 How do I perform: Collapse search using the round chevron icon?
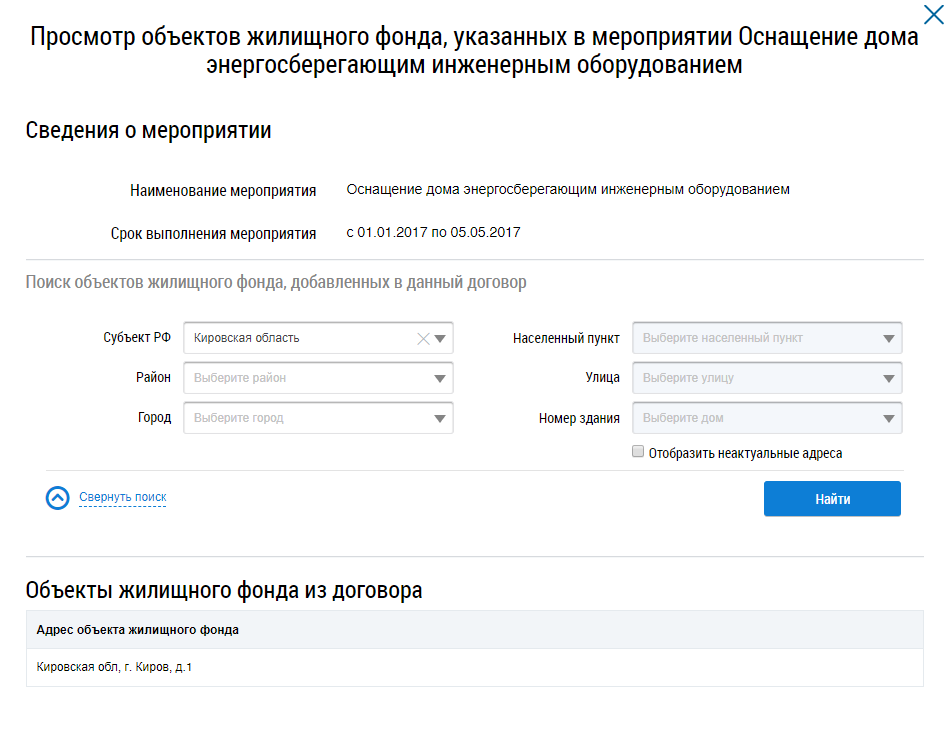pyautogui.click(x=58, y=498)
